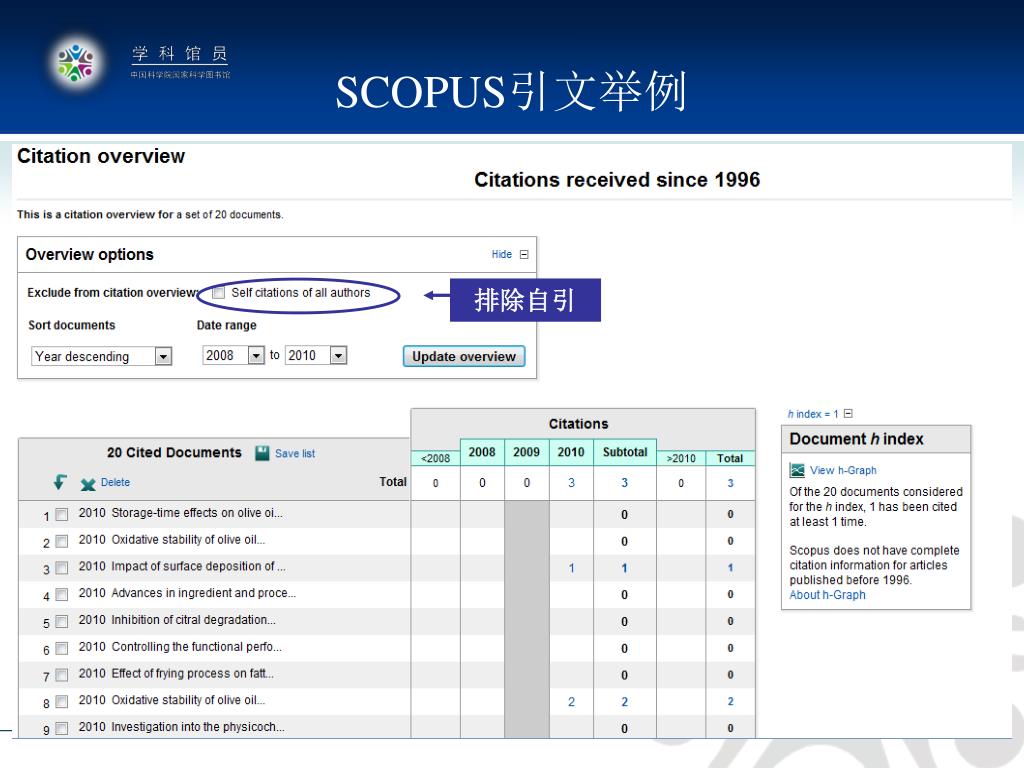This screenshot has height=768, width=1024.
Task: Click the Total column header on the right
Action: tap(730, 458)
